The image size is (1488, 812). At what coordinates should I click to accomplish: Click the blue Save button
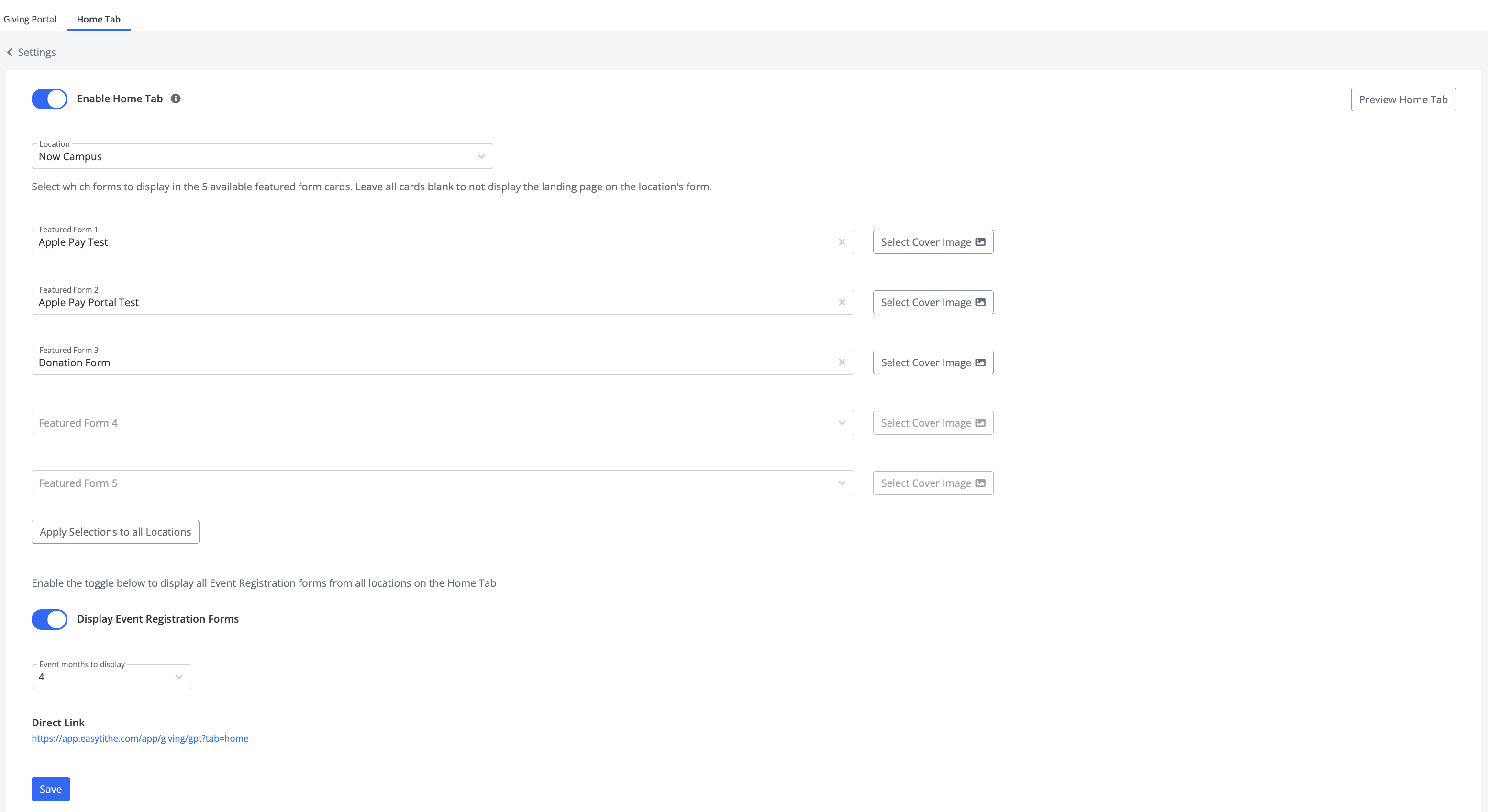pyautogui.click(x=50, y=789)
